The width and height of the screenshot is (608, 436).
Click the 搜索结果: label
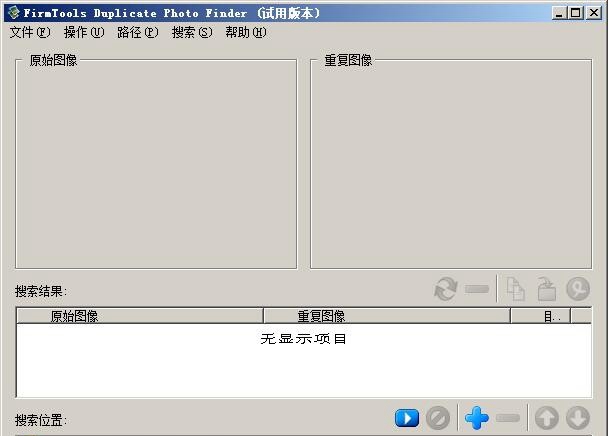point(41,291)
